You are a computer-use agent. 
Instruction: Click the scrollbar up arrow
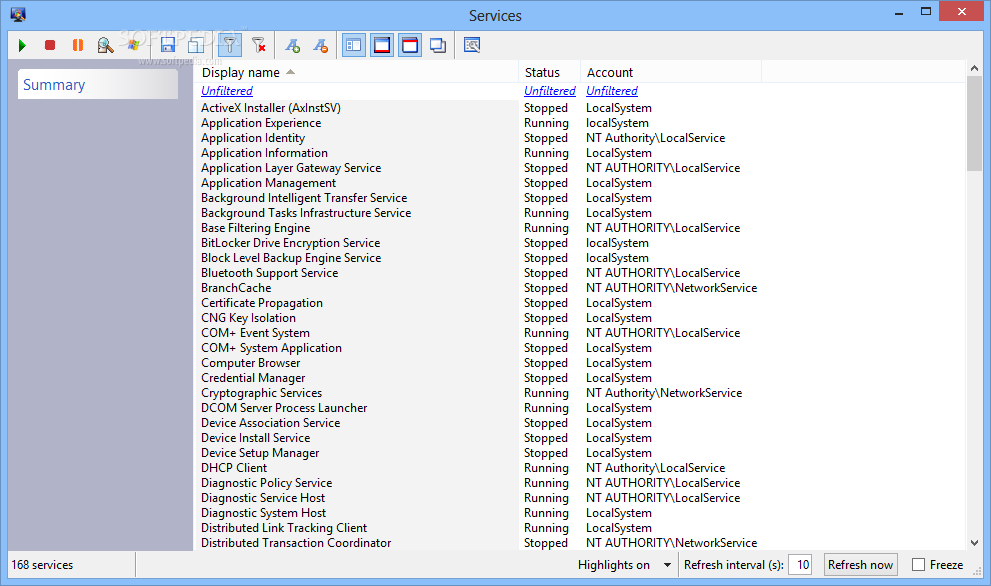click(974, 68)
